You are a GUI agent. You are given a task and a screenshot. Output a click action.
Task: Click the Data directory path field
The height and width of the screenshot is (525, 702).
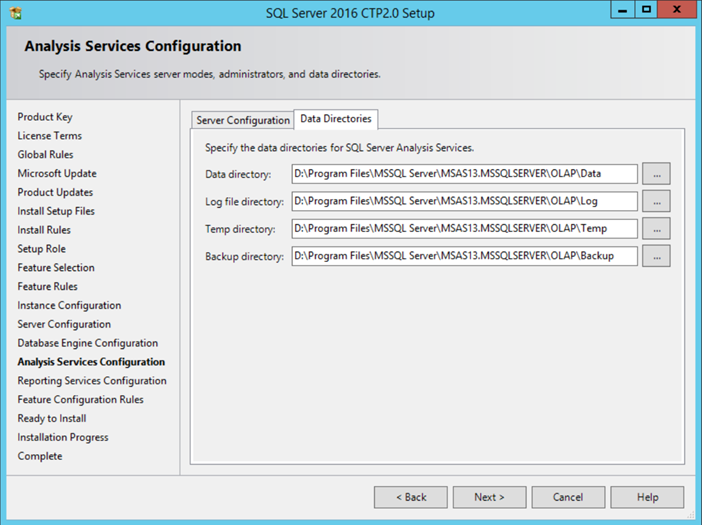pyautogui.click(x=464, y=174)
